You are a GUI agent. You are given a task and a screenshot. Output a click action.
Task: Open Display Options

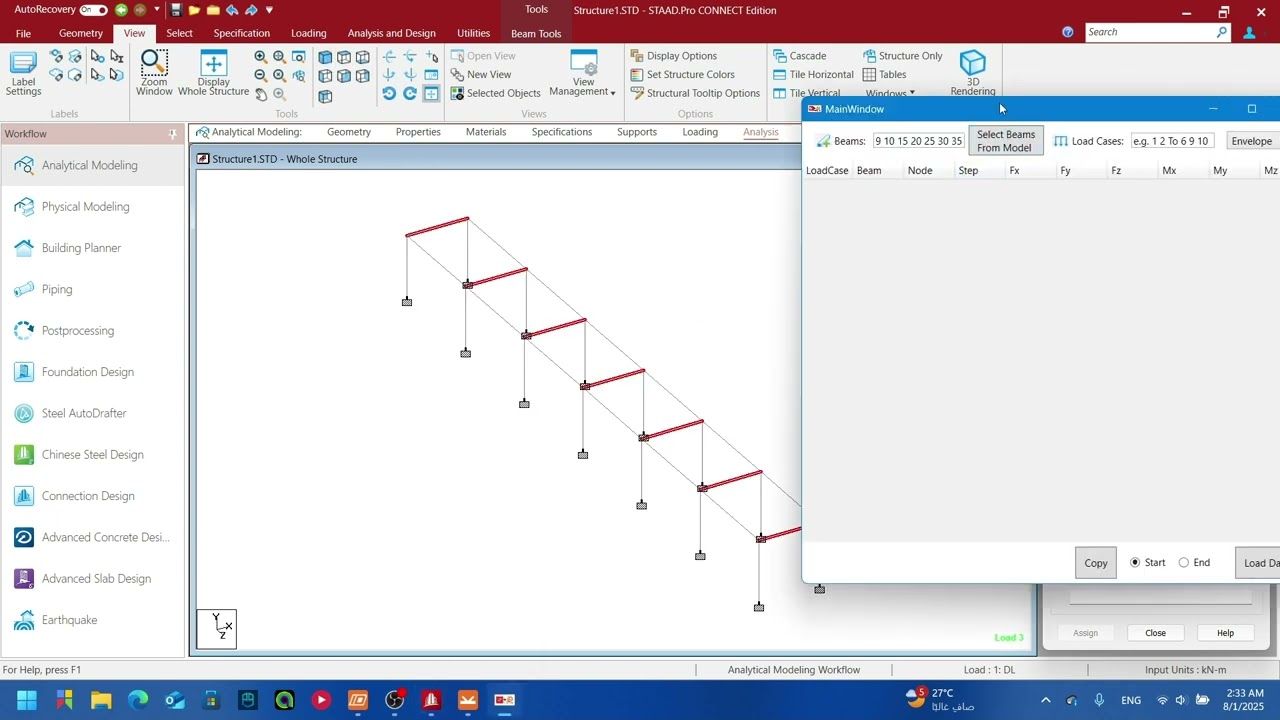click(674, 56)
